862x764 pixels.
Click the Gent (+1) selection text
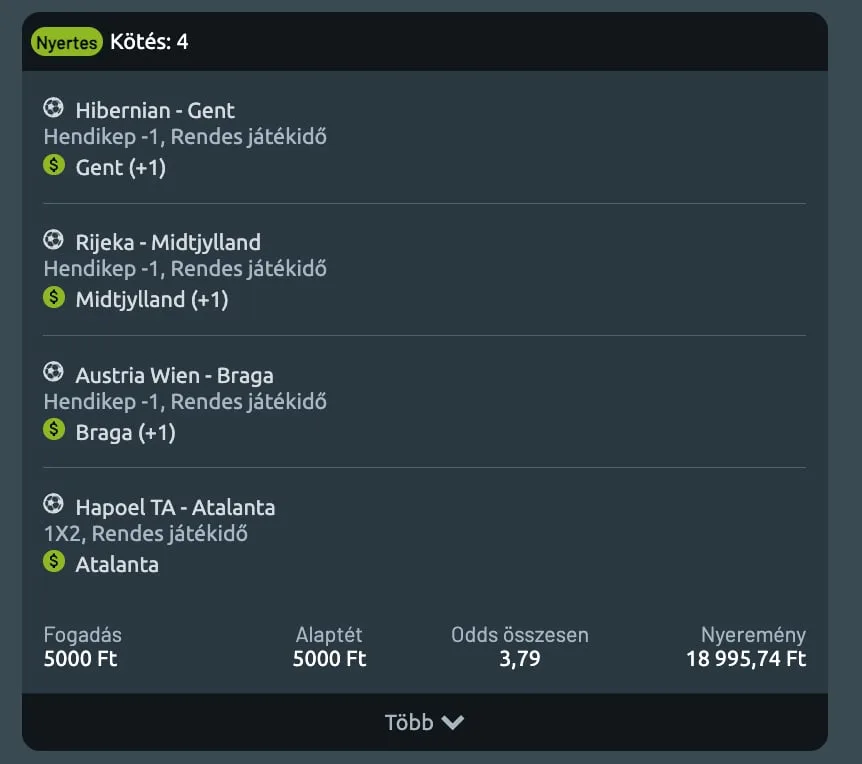(x=120, y=168)
